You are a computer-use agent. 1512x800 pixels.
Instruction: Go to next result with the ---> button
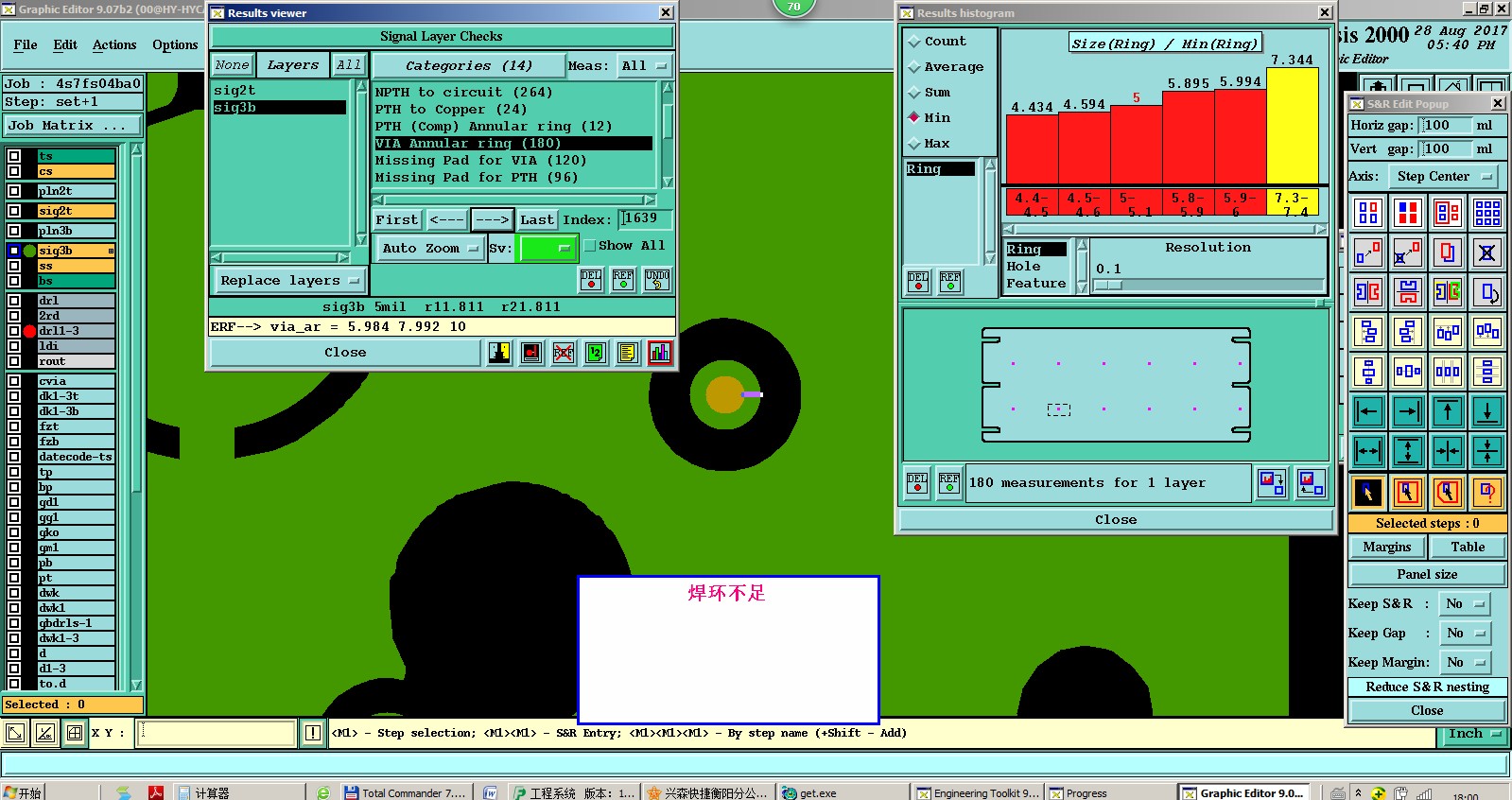coord(492,220)
